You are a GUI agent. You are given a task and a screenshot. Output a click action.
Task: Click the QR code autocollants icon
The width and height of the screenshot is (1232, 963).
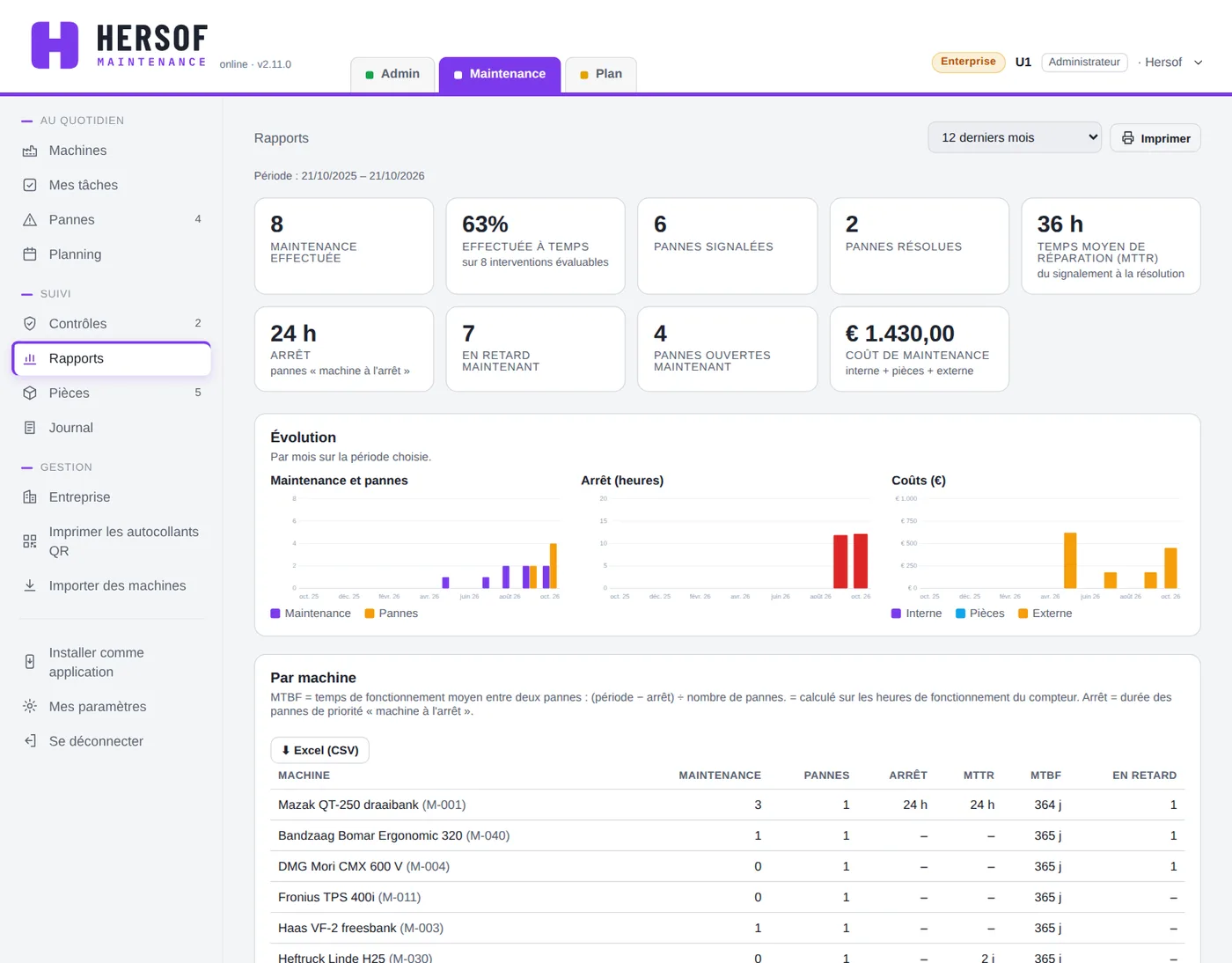pyautogui.click(x=30, y=541)
